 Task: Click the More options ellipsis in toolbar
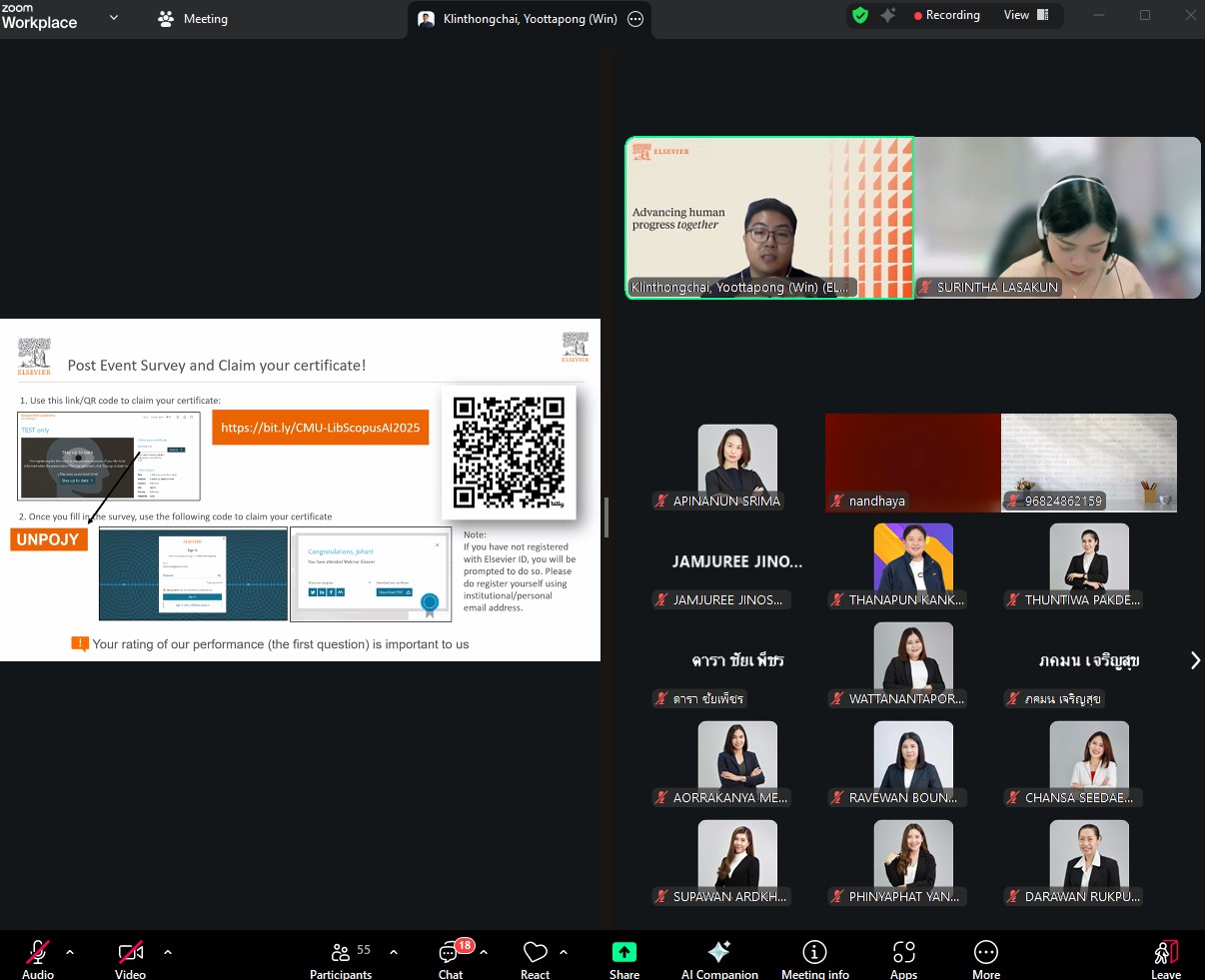coord(985,958)
